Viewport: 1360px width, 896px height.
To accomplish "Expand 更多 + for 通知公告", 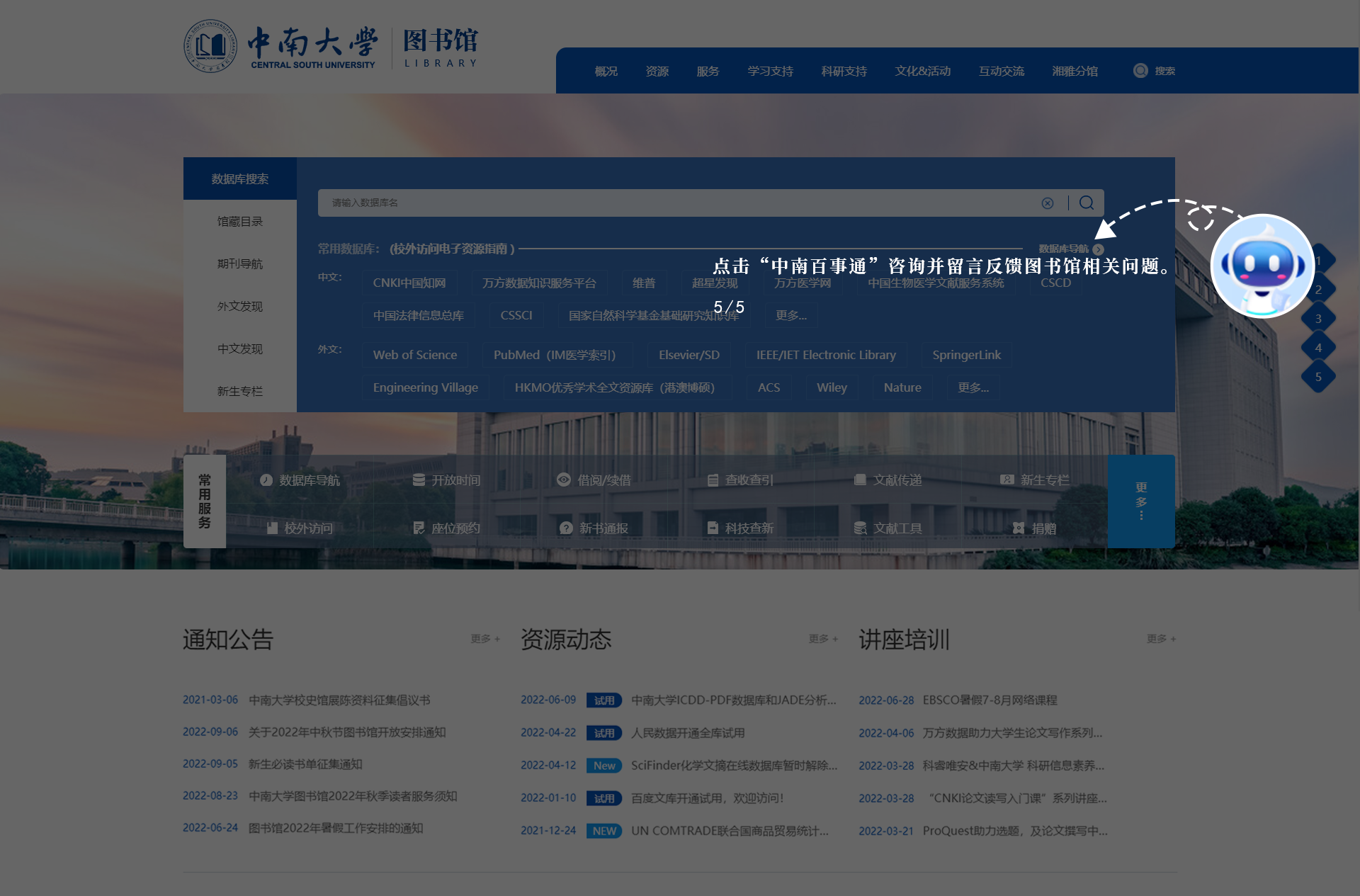I will pyautogui.click(x=485, y=639).
